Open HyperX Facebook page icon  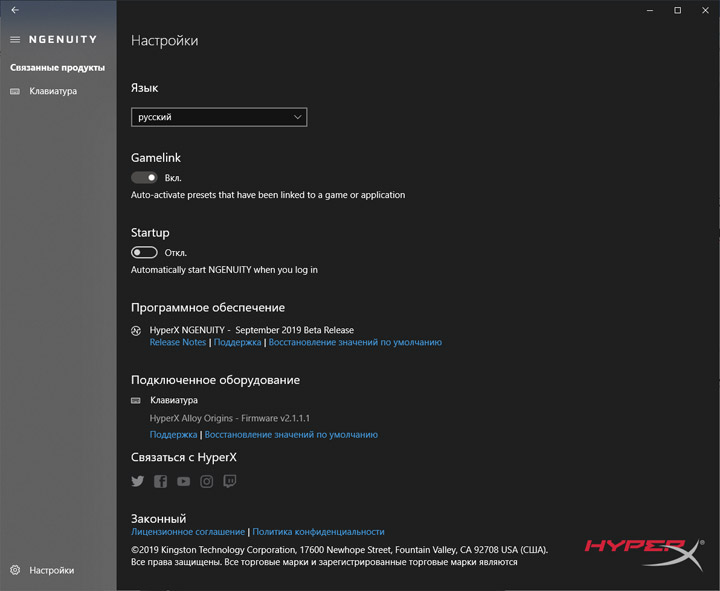click(x=160, y=481)
